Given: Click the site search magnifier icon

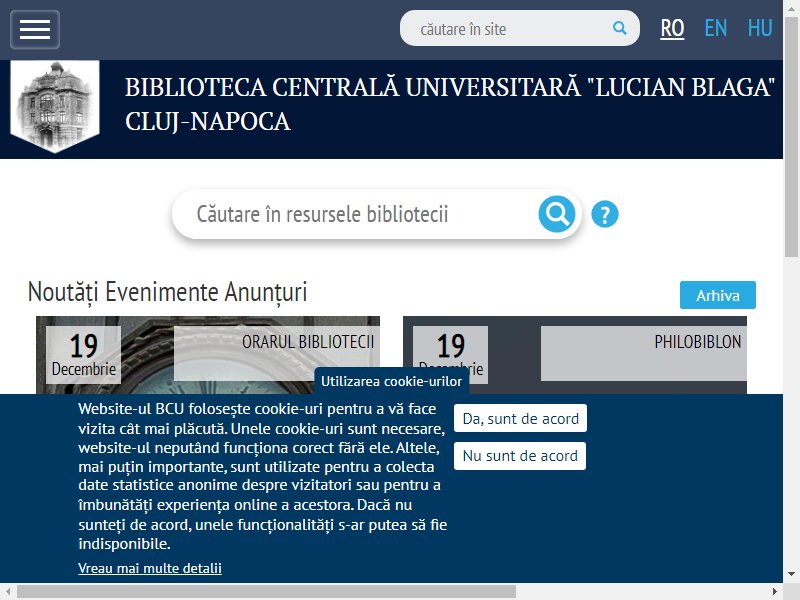Looking at the screenshot, I should pos(619,28).
